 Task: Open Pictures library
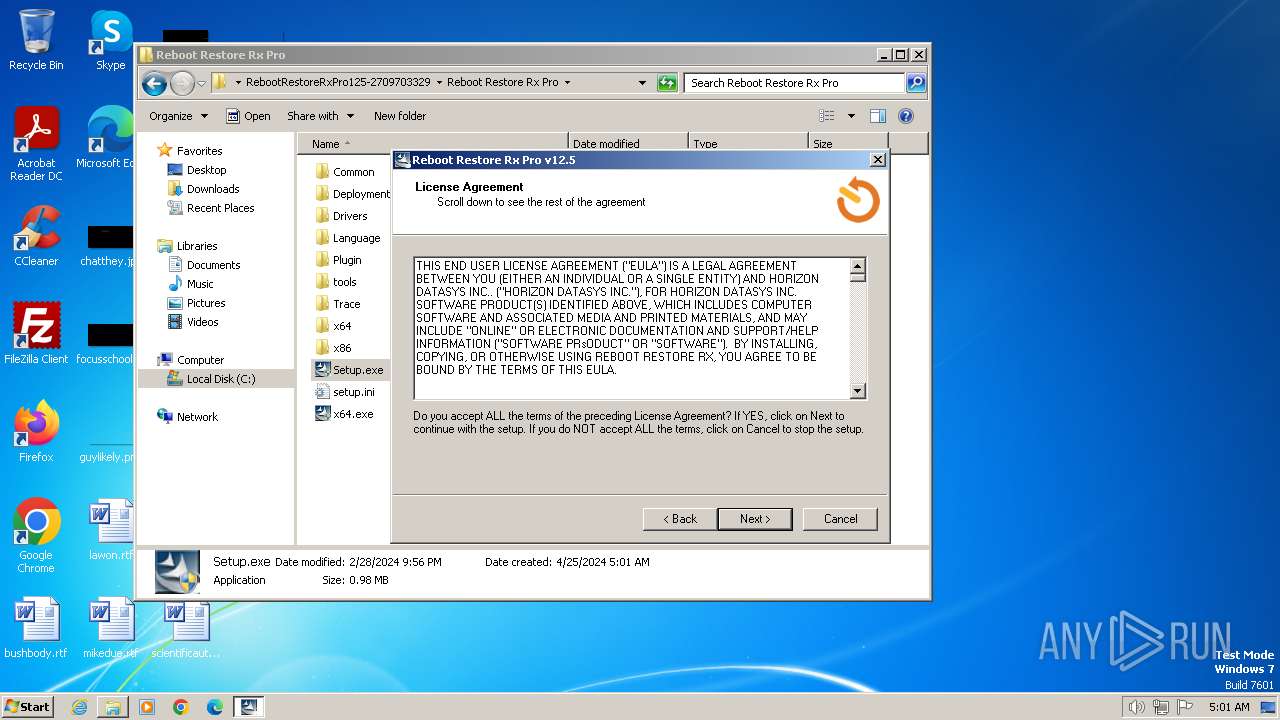pos(196,303)
